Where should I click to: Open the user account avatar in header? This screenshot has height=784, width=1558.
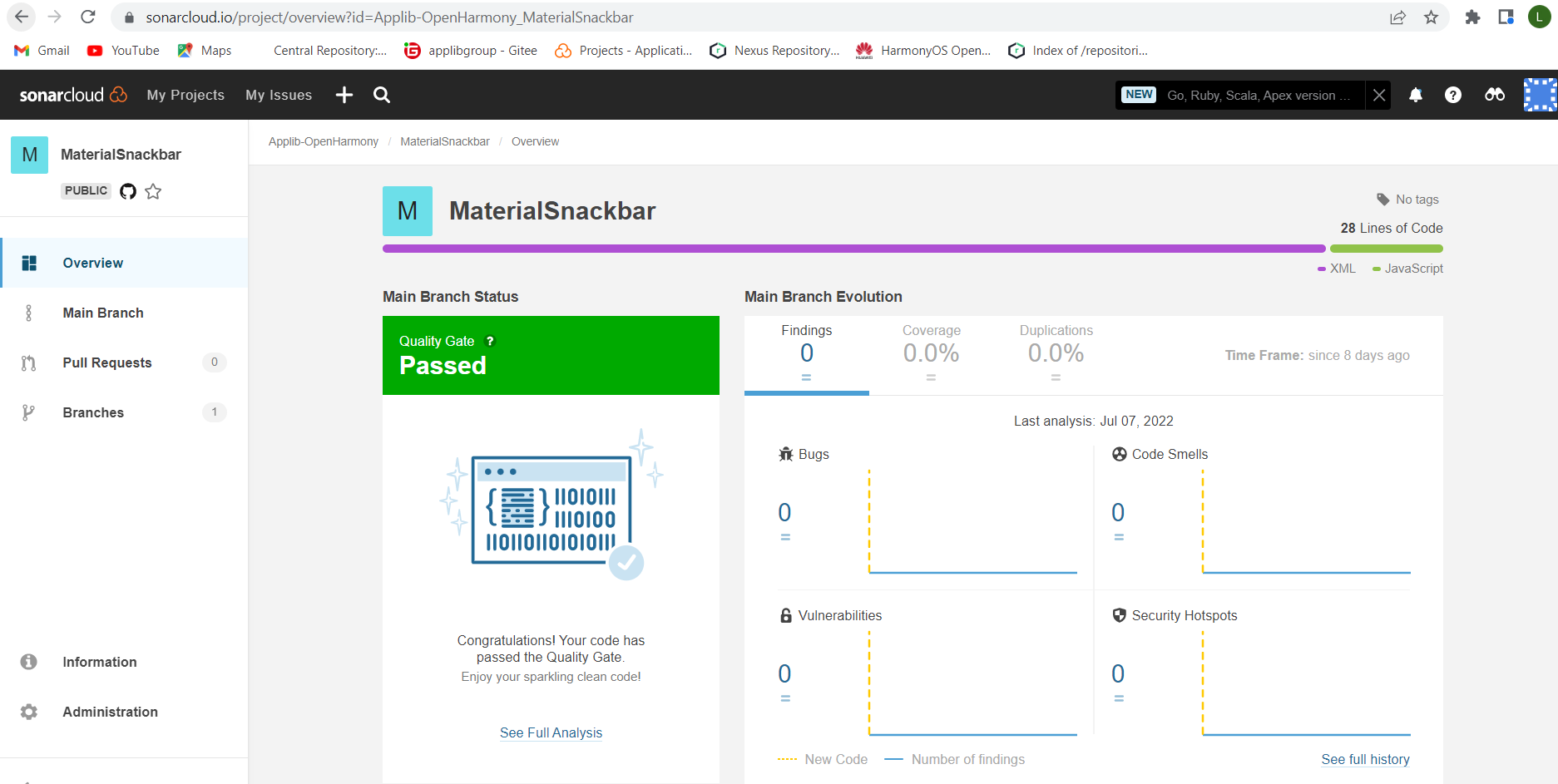coord(1540,95)
